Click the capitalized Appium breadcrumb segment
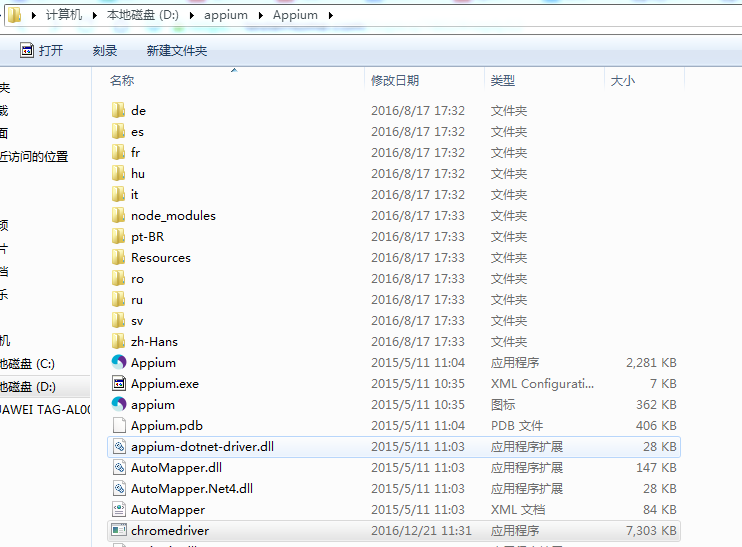742x547 pixels. pos(295,15)
